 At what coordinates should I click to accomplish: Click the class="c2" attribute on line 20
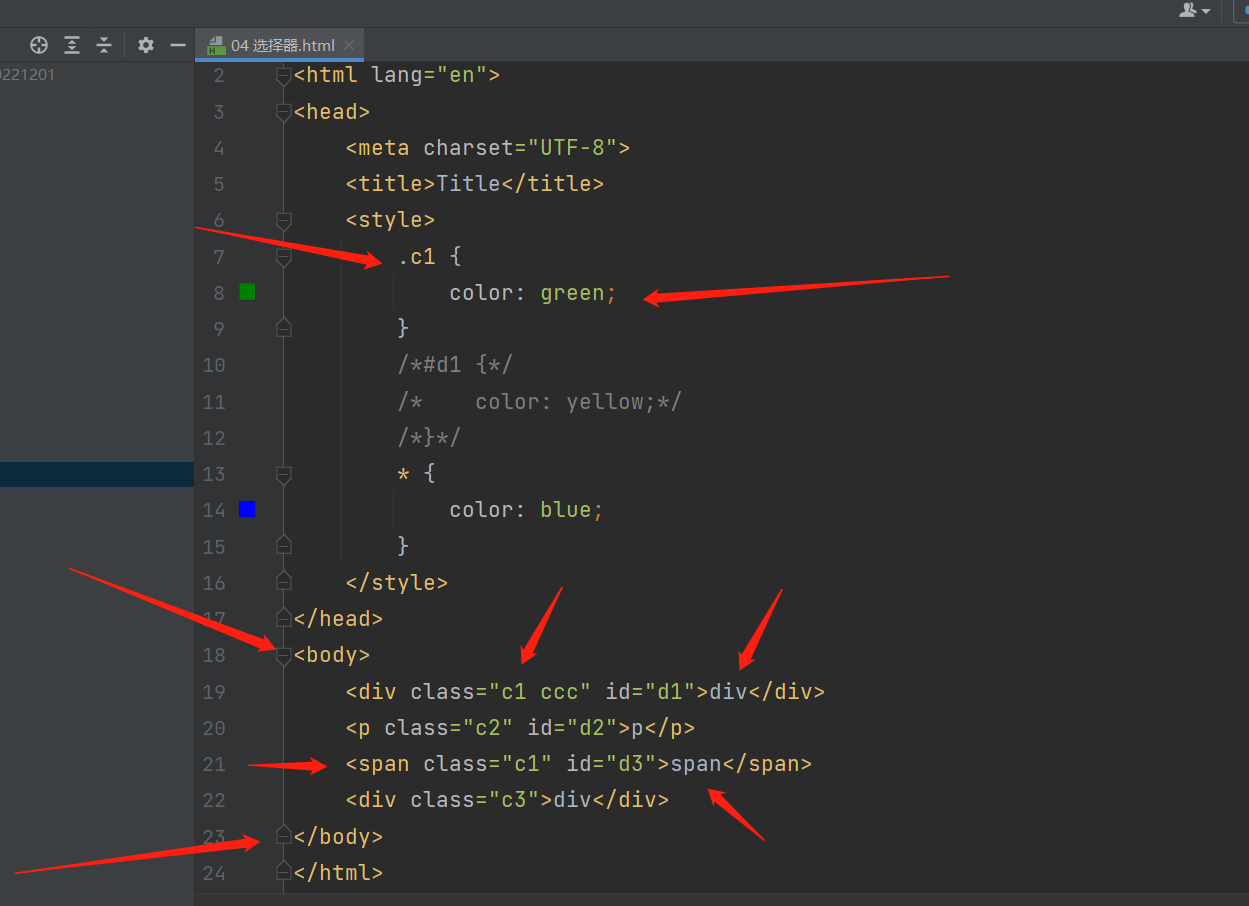450,727
